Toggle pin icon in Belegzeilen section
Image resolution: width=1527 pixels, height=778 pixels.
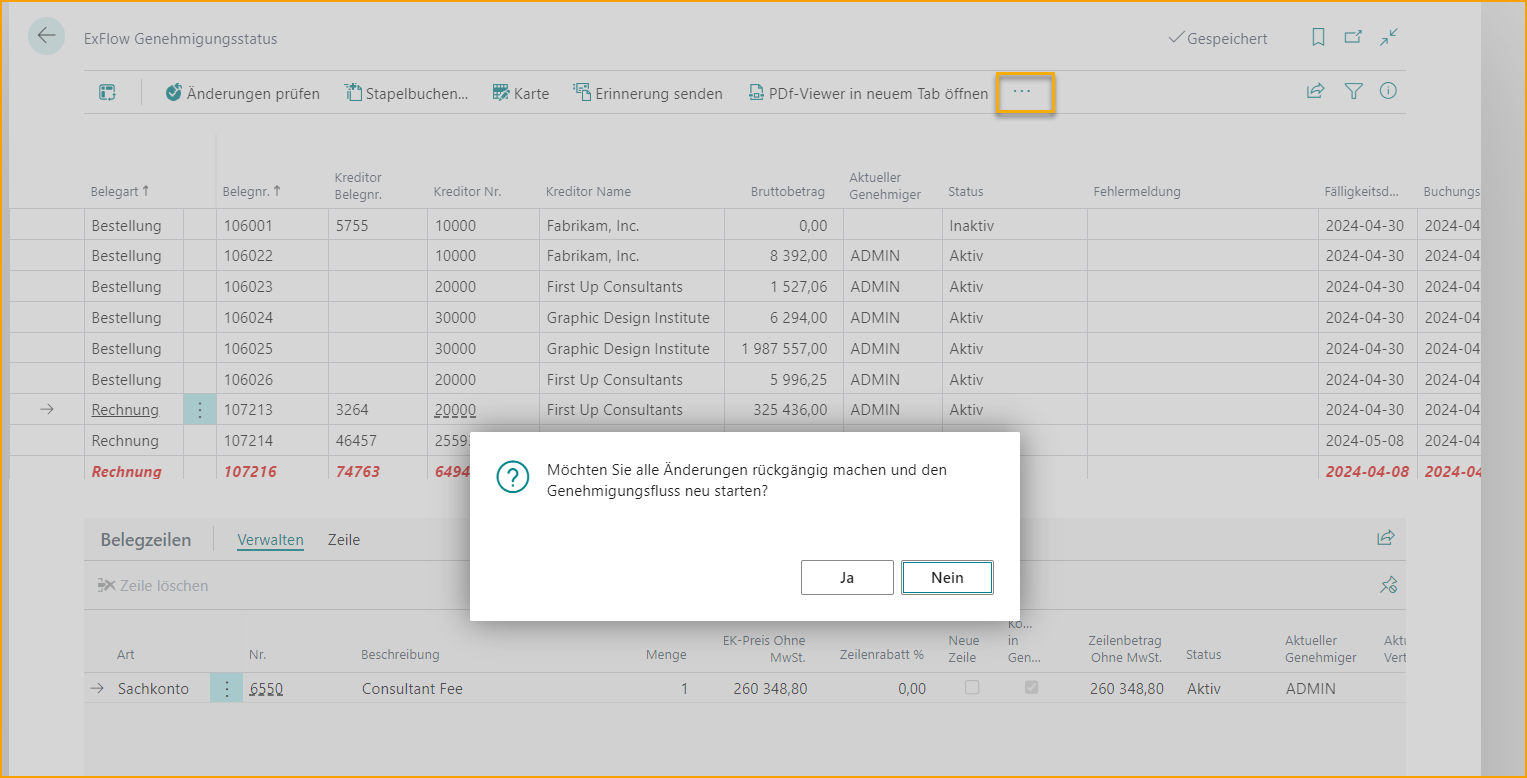[x=1388, y=586]
